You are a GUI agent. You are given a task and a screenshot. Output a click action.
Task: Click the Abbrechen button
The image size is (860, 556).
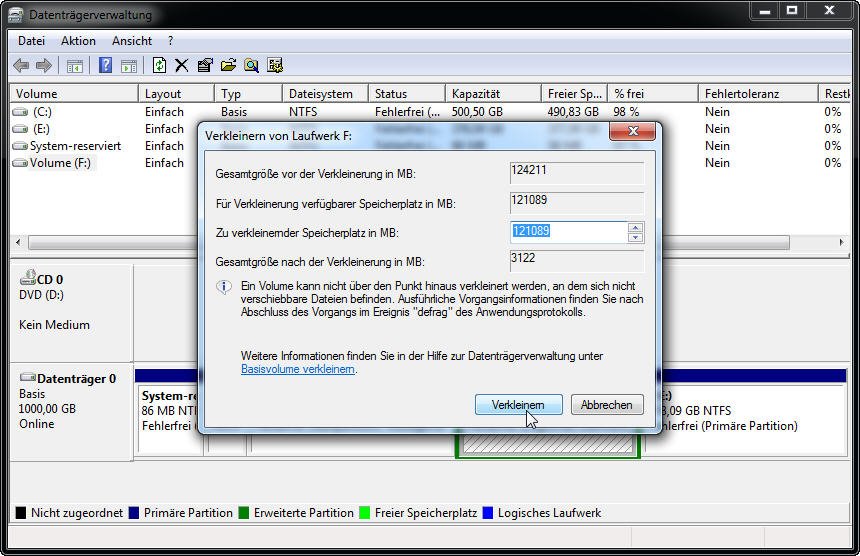[607, 405]
